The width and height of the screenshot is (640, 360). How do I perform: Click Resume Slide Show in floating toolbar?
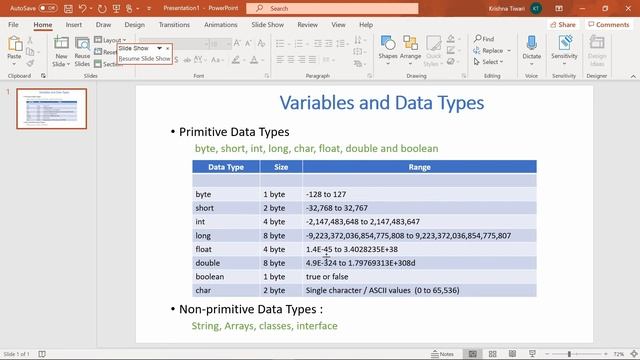point(144,59)
